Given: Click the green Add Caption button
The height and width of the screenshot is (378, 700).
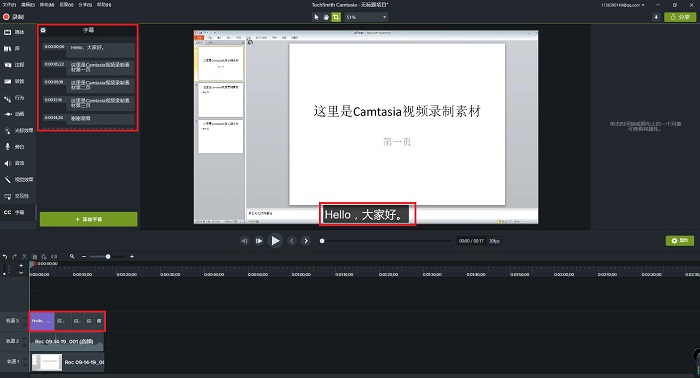Looking at the screenshot, I should [88, 219].
